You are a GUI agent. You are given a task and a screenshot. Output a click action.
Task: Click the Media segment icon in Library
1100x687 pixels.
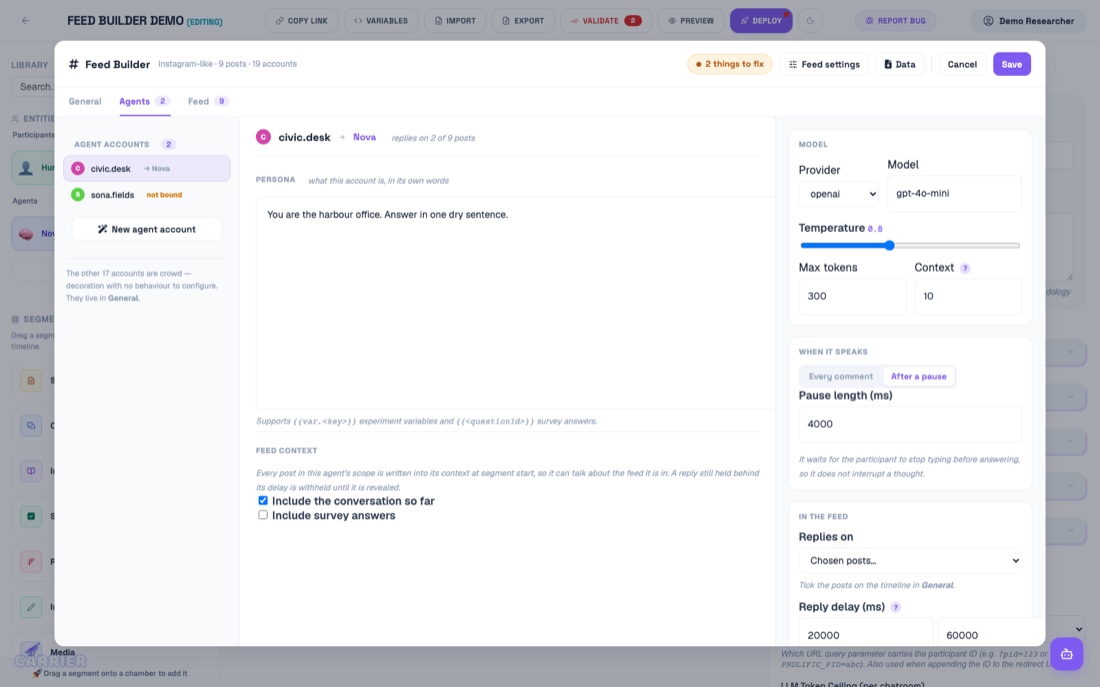(31, 651)
